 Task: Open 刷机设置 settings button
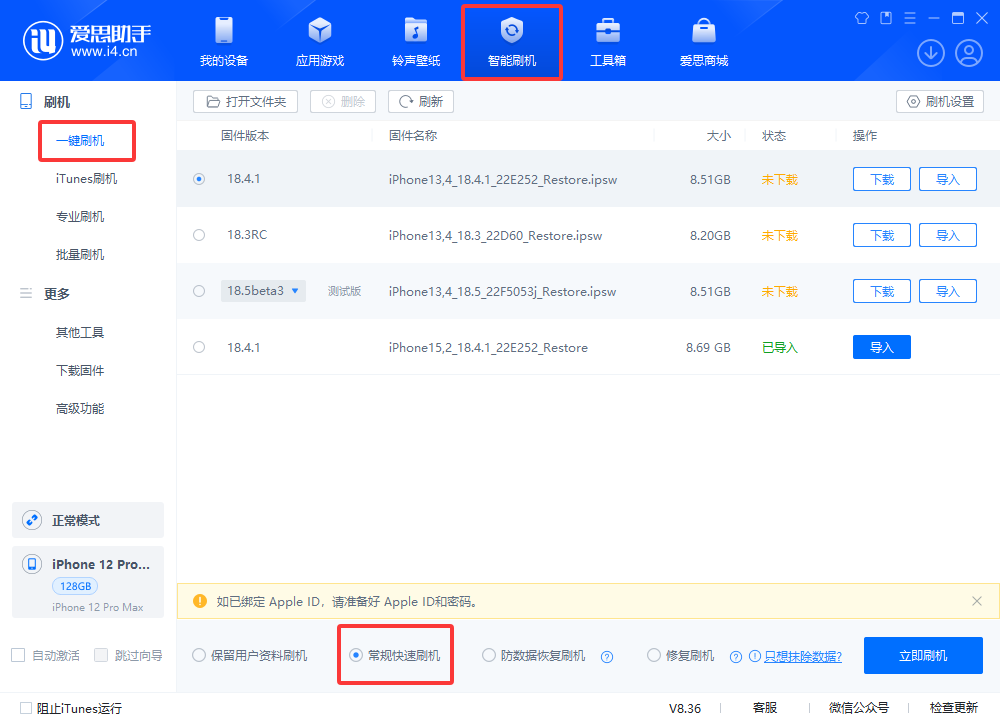[940, 101]
